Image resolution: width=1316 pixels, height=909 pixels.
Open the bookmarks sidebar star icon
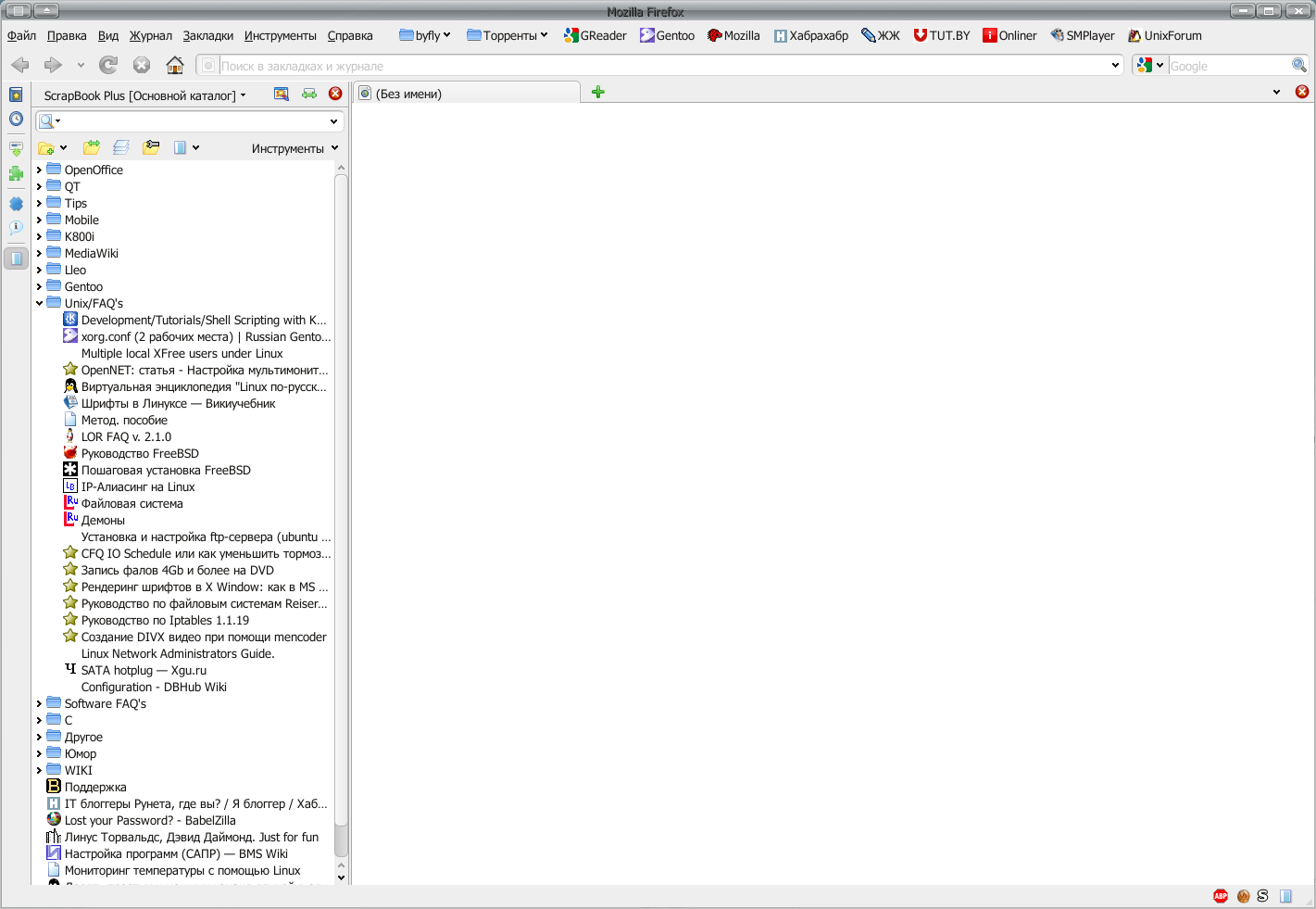pyautogui.click(x=16, y=95)
